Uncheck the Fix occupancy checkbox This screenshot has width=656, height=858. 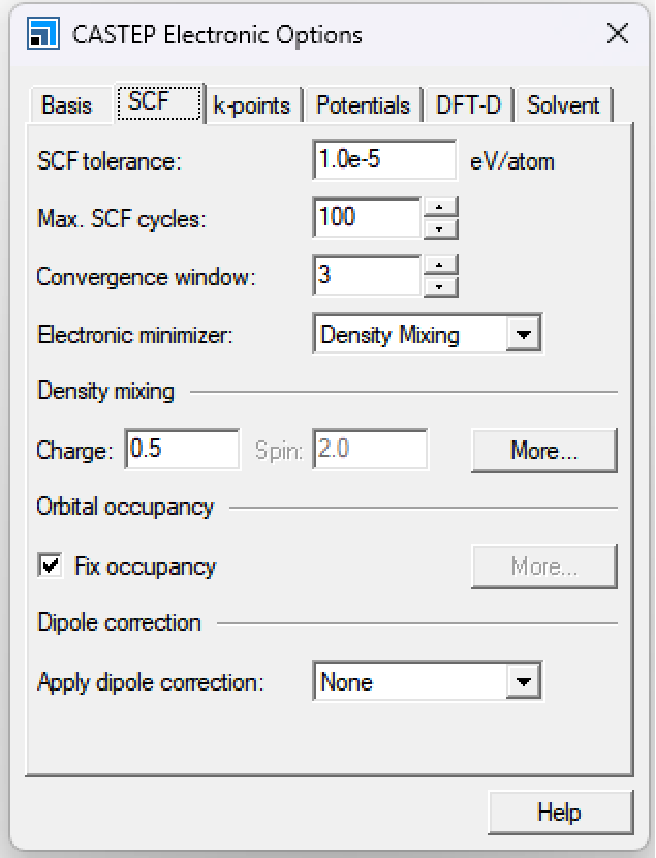(x=49, y=566)
